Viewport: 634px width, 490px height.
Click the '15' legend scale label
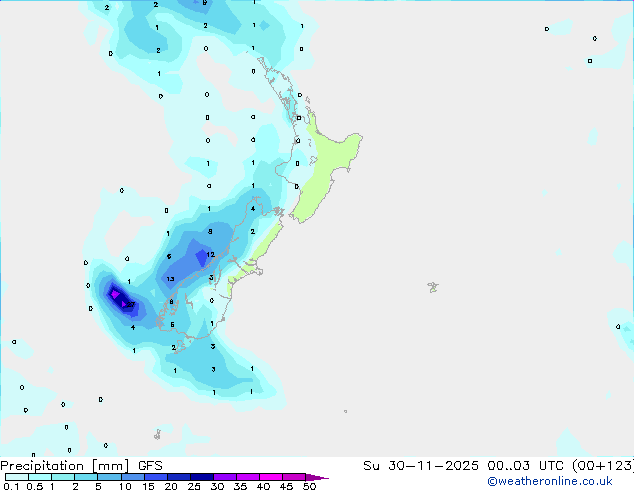pos(148,486)
